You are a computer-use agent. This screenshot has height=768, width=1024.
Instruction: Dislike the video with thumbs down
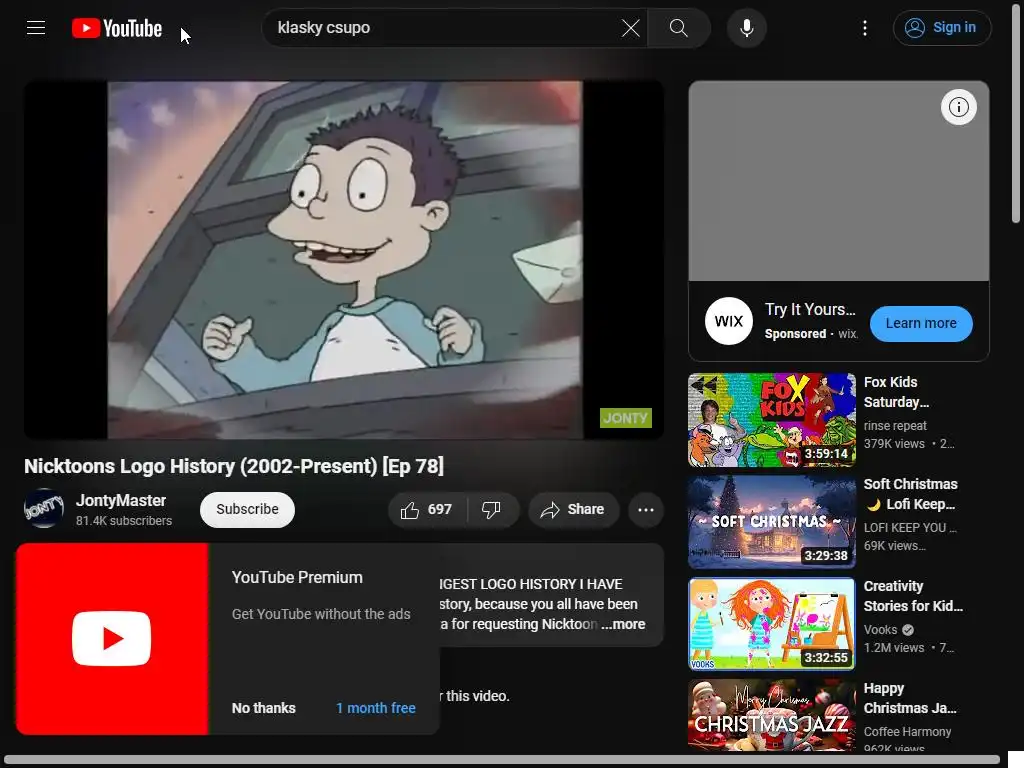[491, 509]
